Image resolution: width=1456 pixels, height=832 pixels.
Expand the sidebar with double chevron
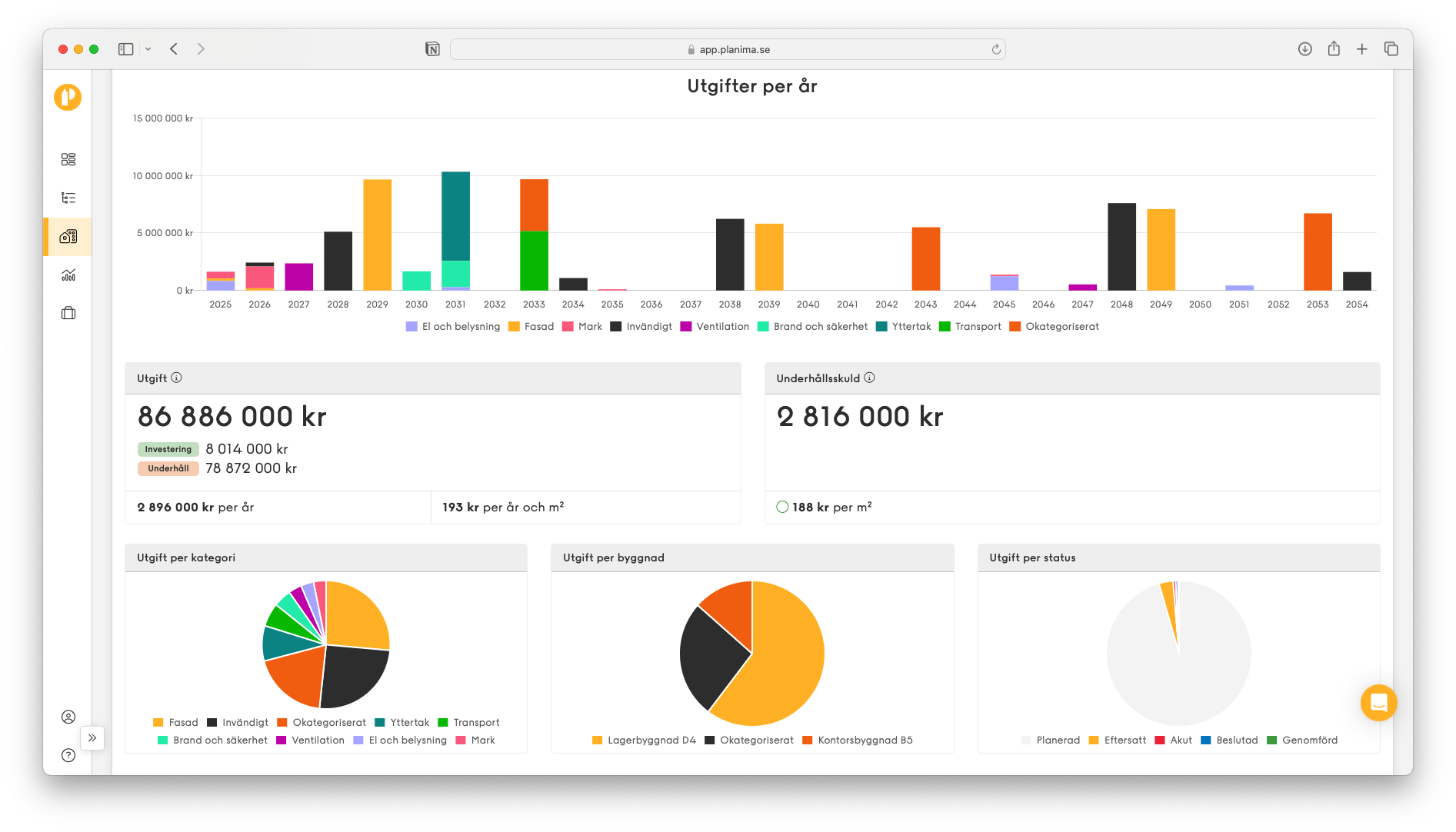pos(92,738)
